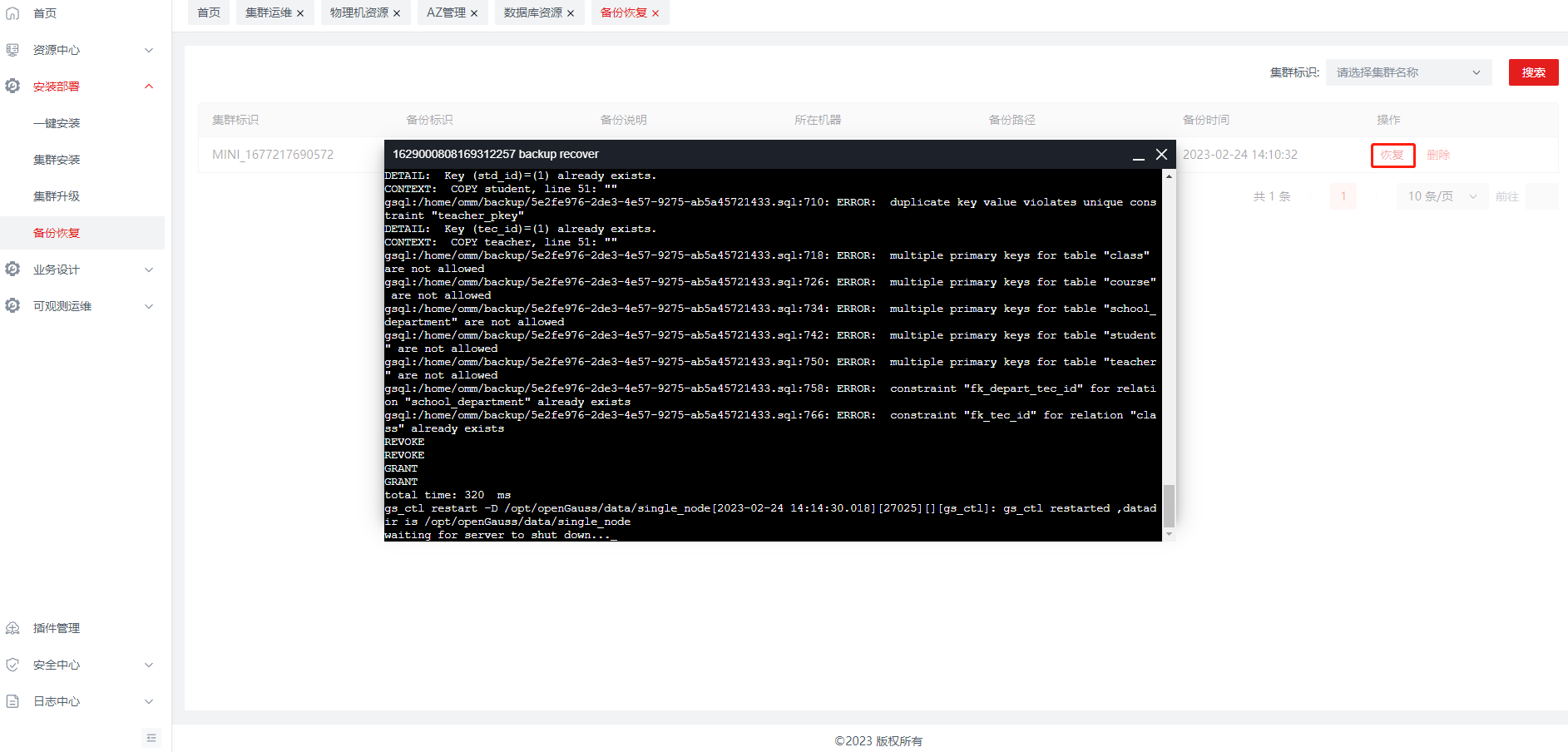Open the 10条/页 page size dropdown
This screenshot has height=752, width=1568.
pos(1442,196)
